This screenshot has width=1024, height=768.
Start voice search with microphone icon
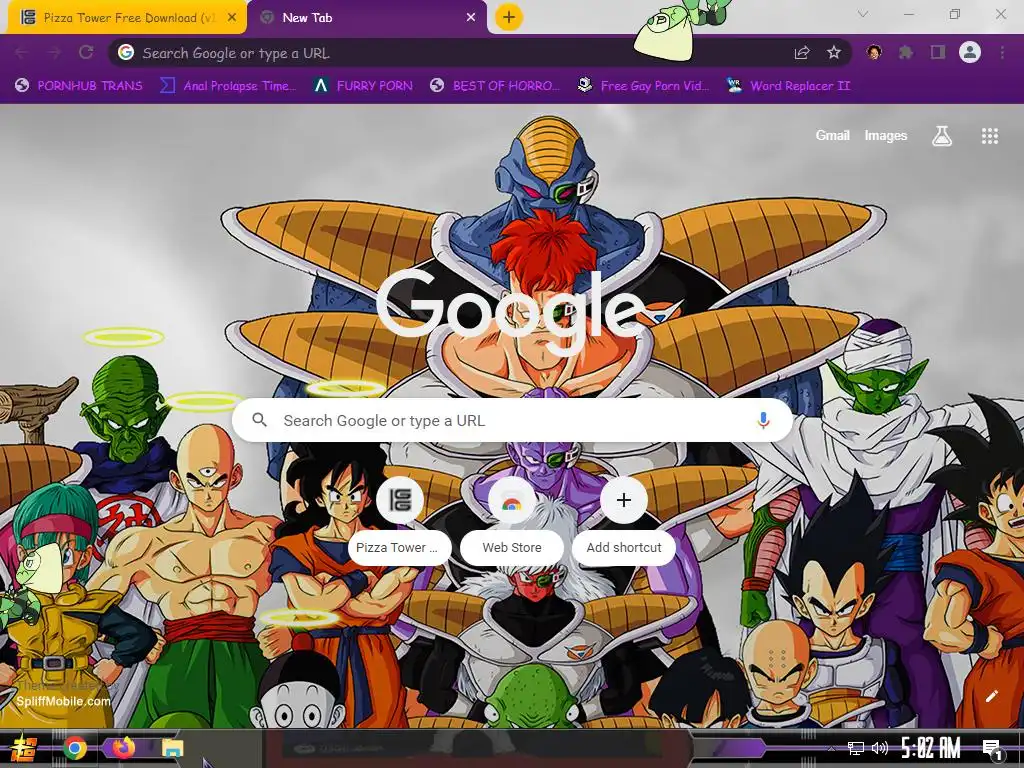[763, 421]
